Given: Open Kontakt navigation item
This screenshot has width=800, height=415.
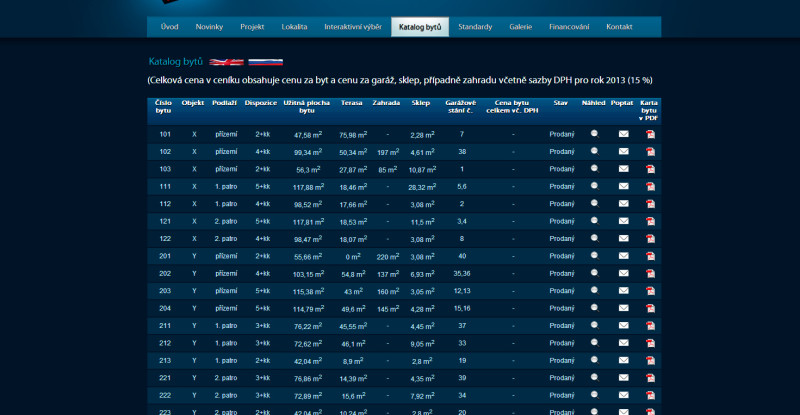Looking at the screenshot, I should (x=619, y=27).
